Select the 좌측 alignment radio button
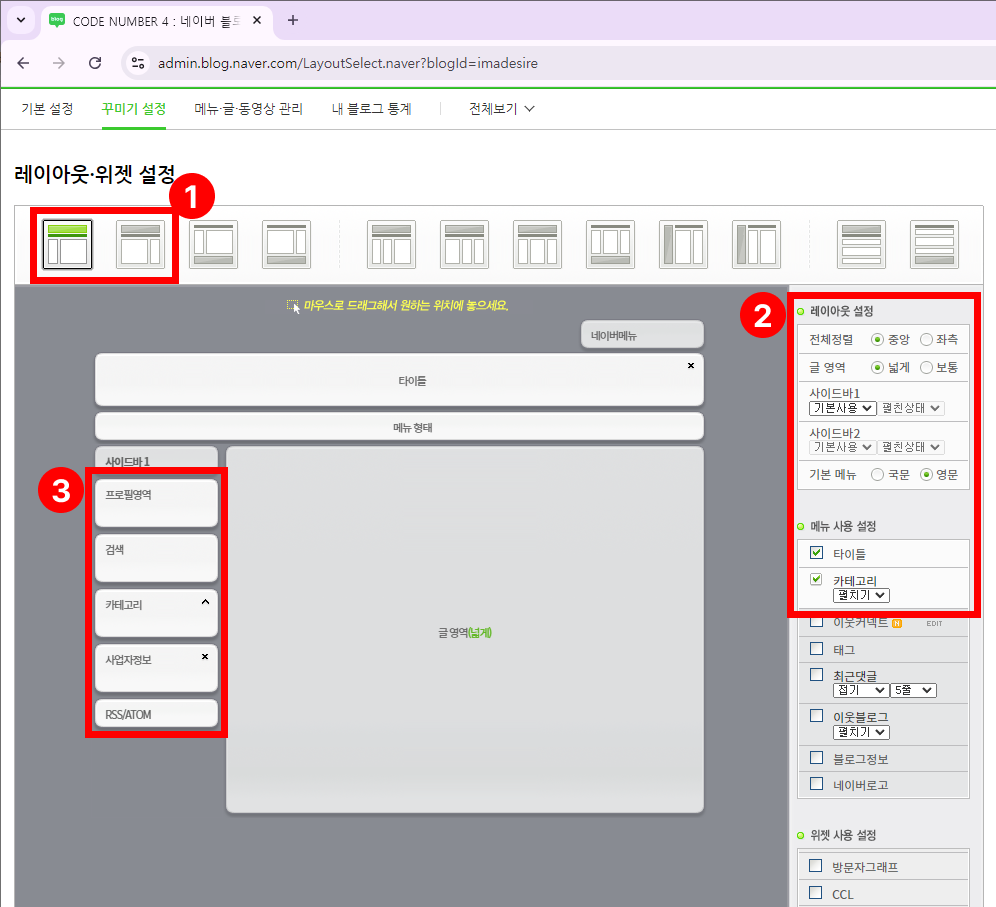This screenshot has width=996, height=907. click(926, 340)
